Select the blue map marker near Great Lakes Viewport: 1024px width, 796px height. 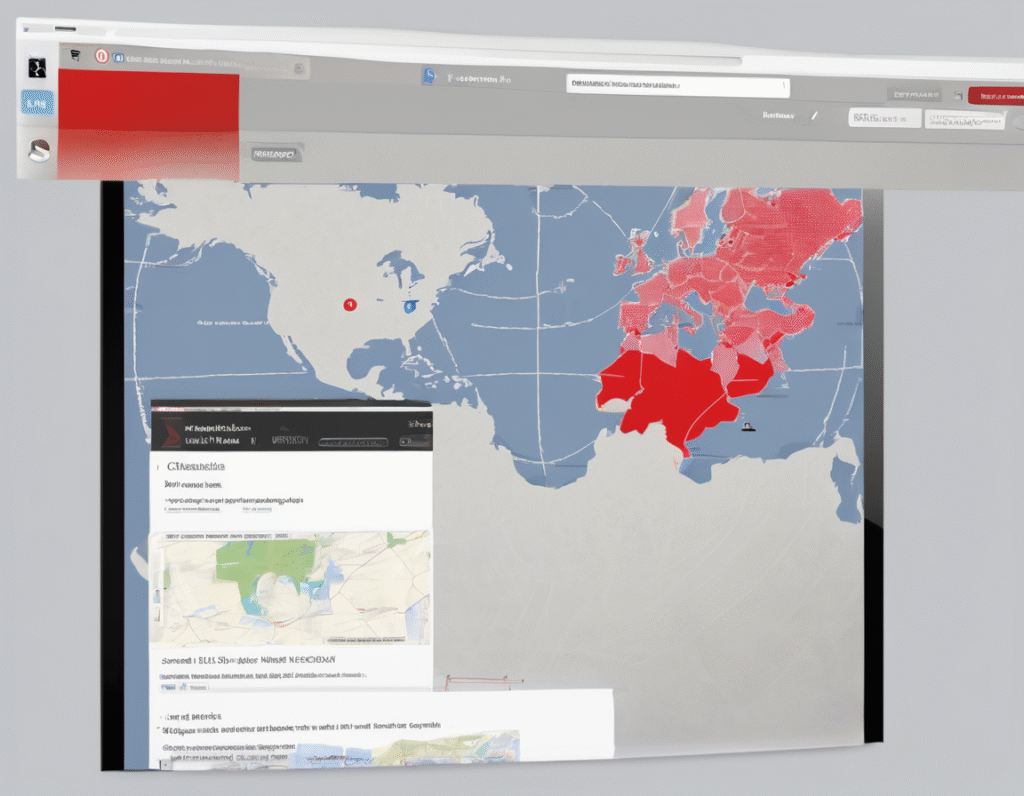(x=409, y=306)
